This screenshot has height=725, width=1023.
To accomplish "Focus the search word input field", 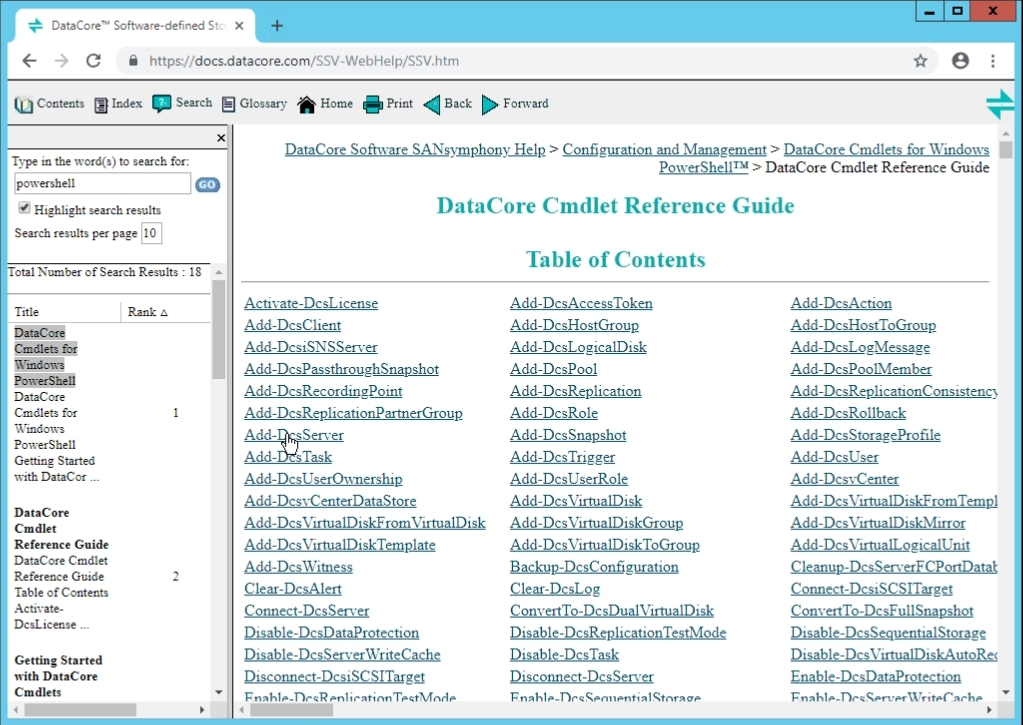I will (x=102, y=183).
